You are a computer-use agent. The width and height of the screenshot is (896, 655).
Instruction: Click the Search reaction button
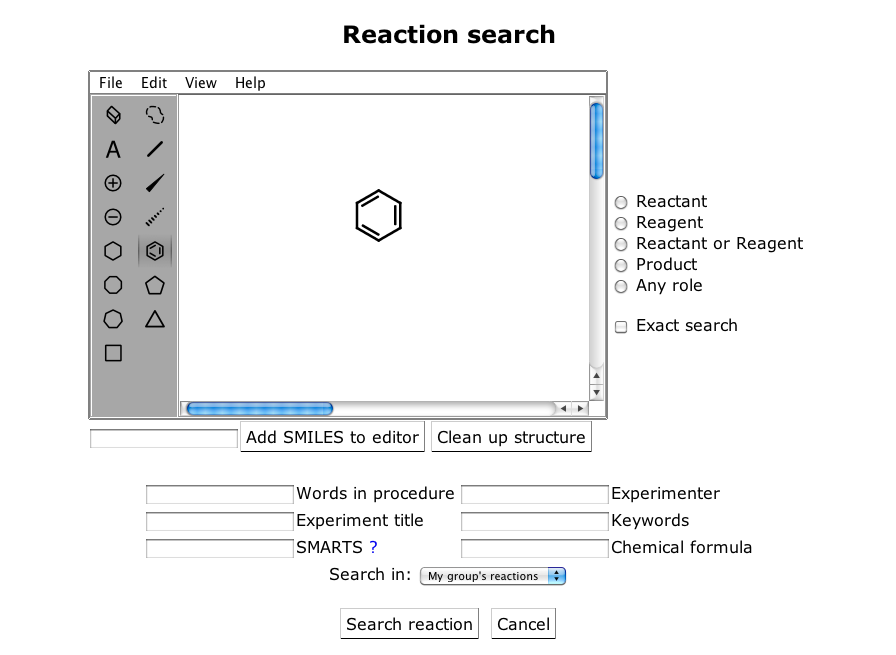(409, 624)
